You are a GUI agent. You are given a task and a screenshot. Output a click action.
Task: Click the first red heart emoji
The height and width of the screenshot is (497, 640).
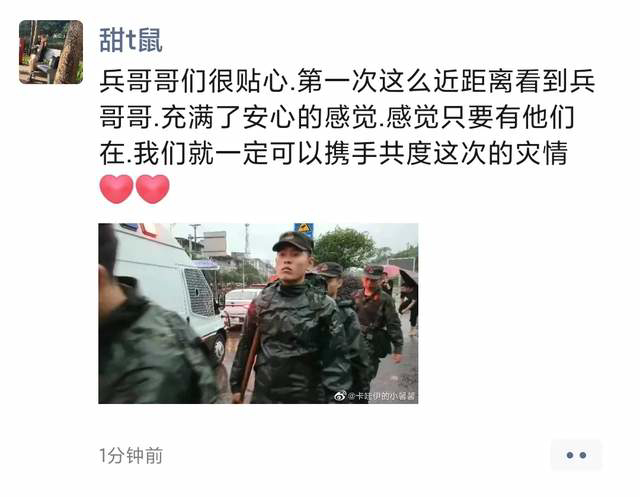pos(116,189)
